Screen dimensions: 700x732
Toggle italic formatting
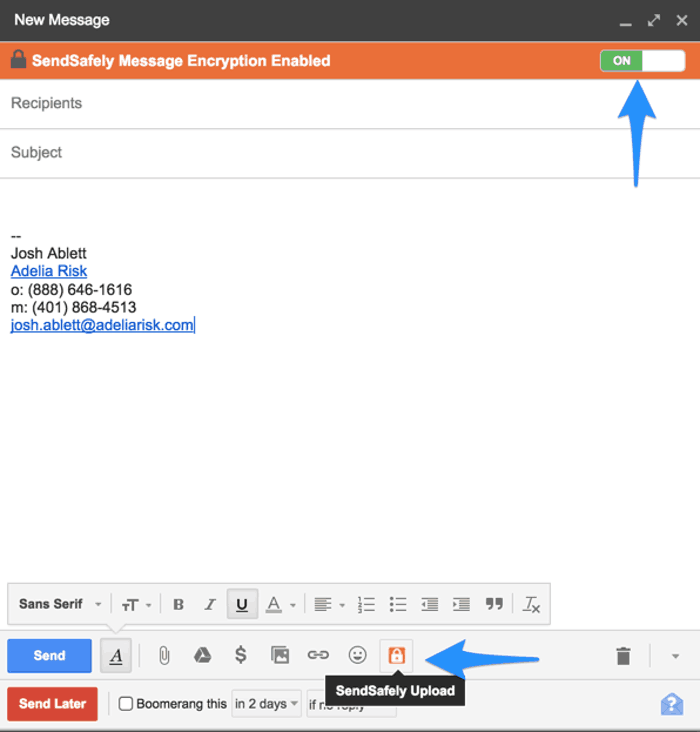click(210, 605)
